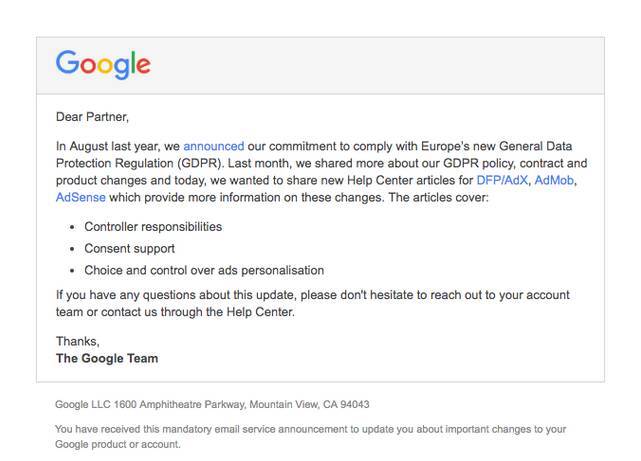This screenshot has height=461, width=641.
Task: Click the bullet dot before 'Controller responsibilities'
Action: coord(72,227)
